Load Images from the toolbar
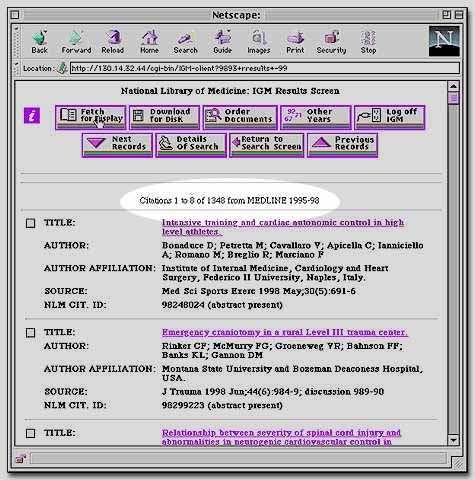Image resolution: width=475 pixels, height=480 pixels. tap(259, 42)
